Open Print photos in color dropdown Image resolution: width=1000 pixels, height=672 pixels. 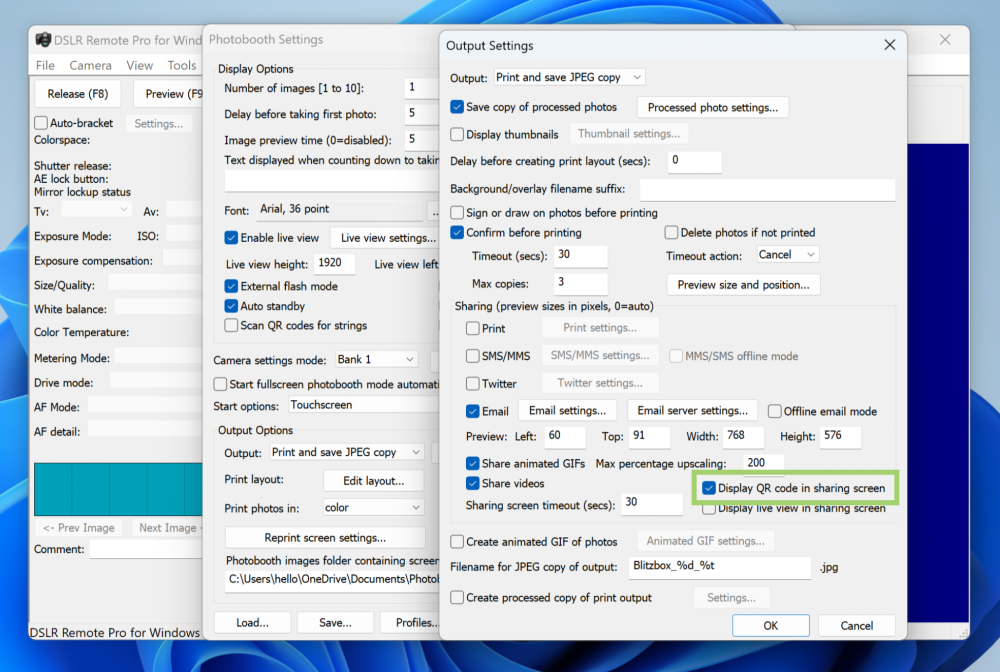pyautogui.click(x=373, y=508)
